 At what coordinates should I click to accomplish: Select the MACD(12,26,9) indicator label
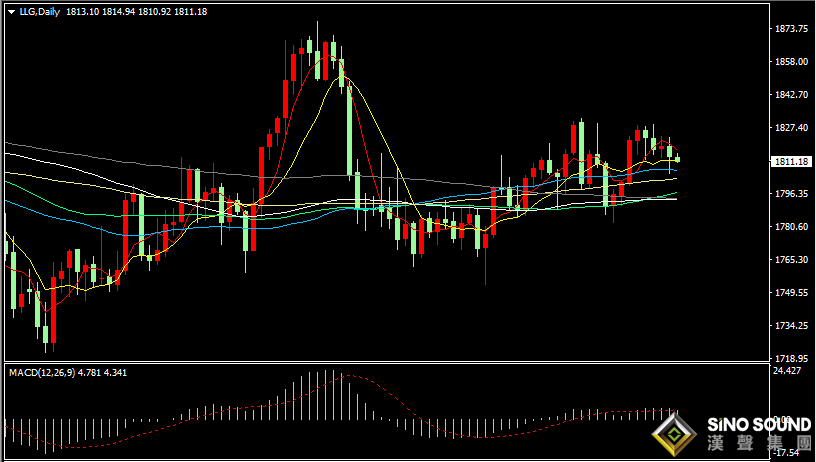pyautogui.click(x=42, y=373)
